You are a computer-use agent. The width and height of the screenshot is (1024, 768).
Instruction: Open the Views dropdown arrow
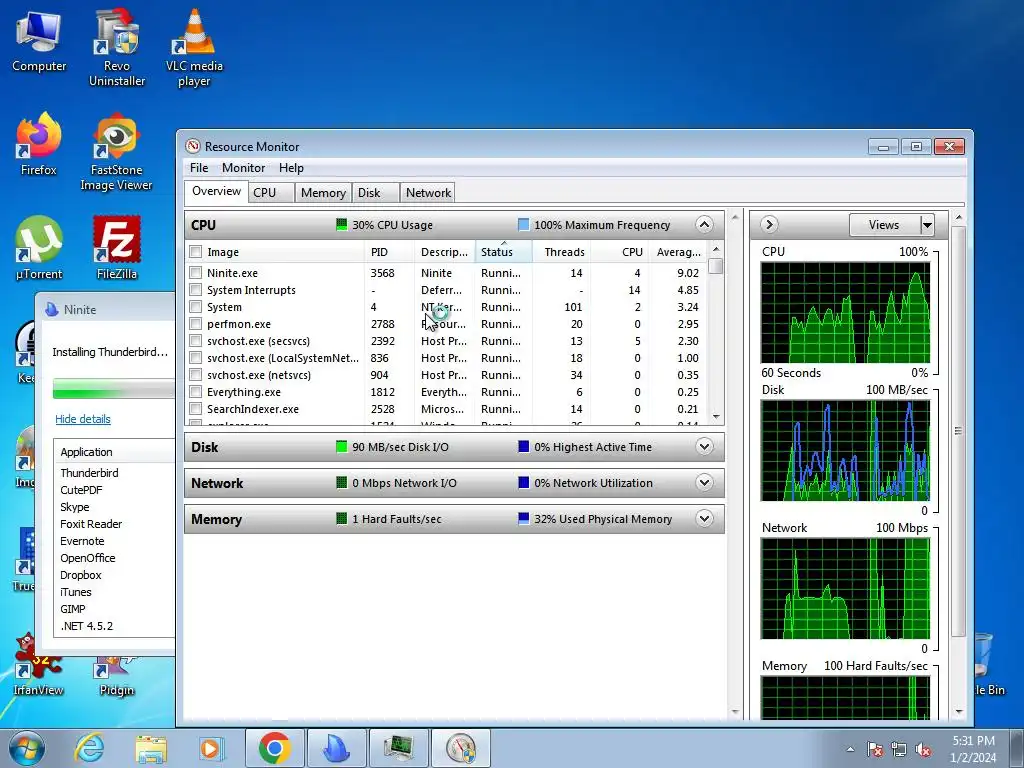pyautogui.click(x=927, y=225)
